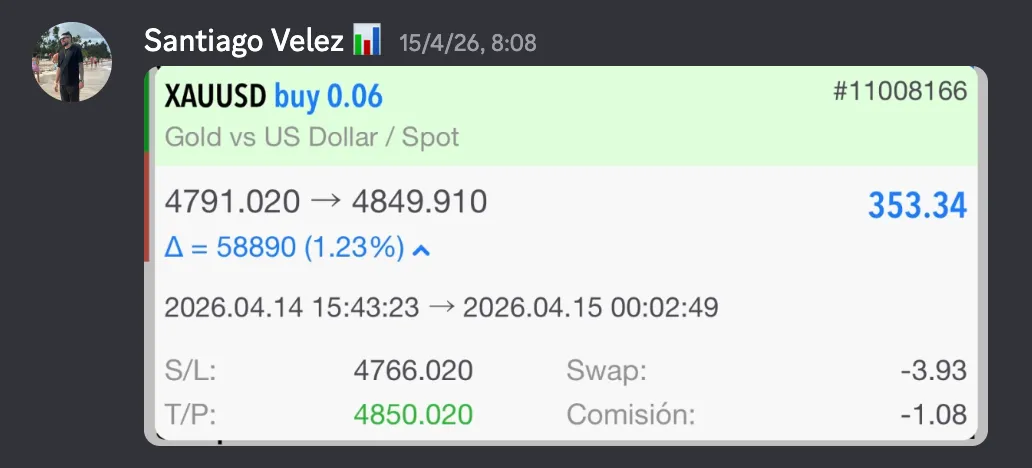Open the trade screenshot image attachment
This screenshot has width=1032, height=468.
pos(565,255)
